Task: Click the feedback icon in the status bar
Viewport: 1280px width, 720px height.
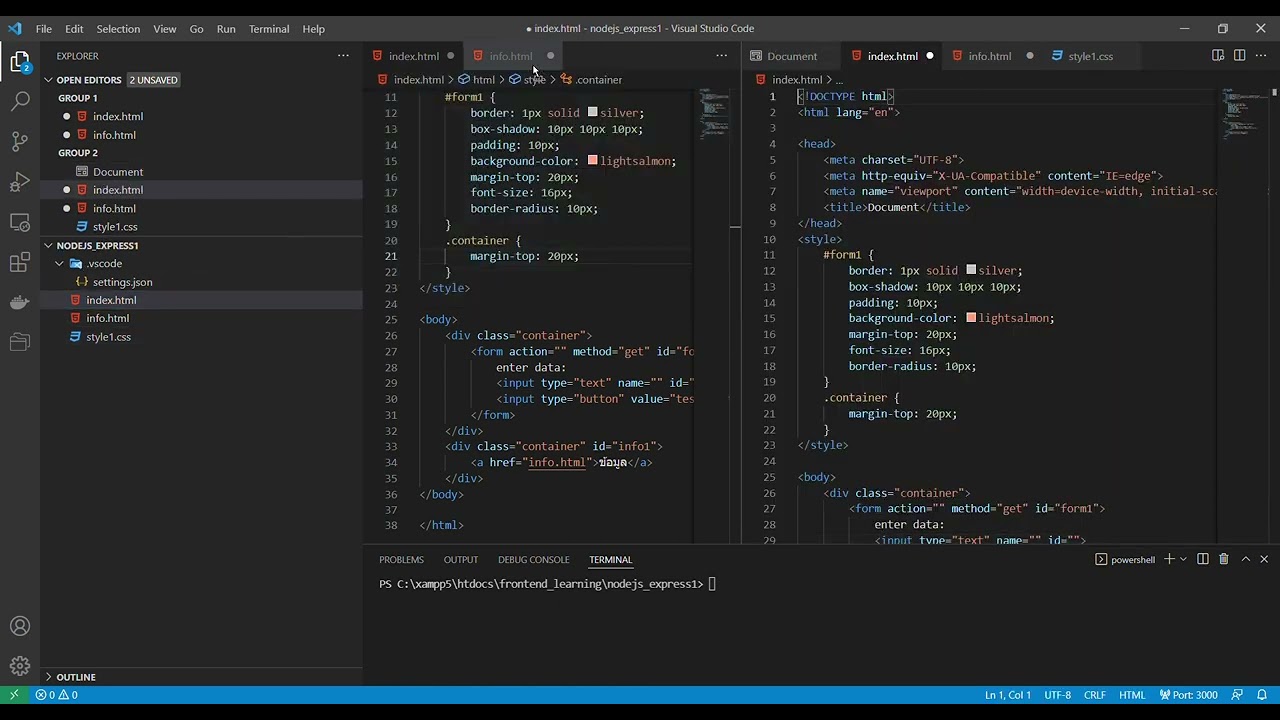Action: click(1237, 695)
